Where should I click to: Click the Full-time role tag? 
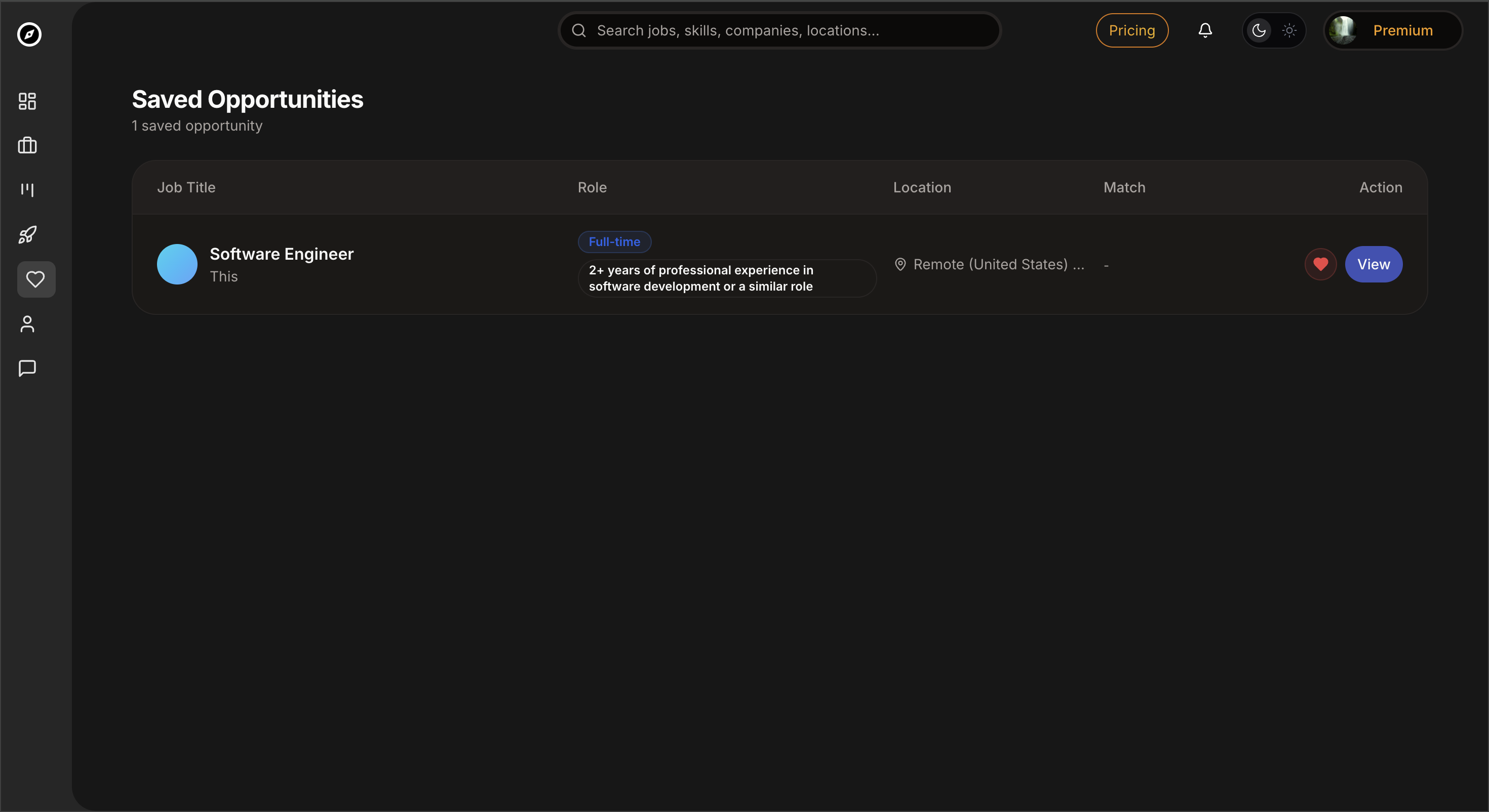(614, 242)
